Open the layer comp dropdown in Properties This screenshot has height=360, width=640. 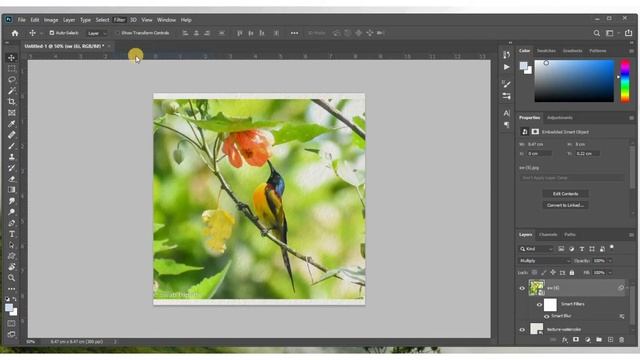(x=571, y=178)
